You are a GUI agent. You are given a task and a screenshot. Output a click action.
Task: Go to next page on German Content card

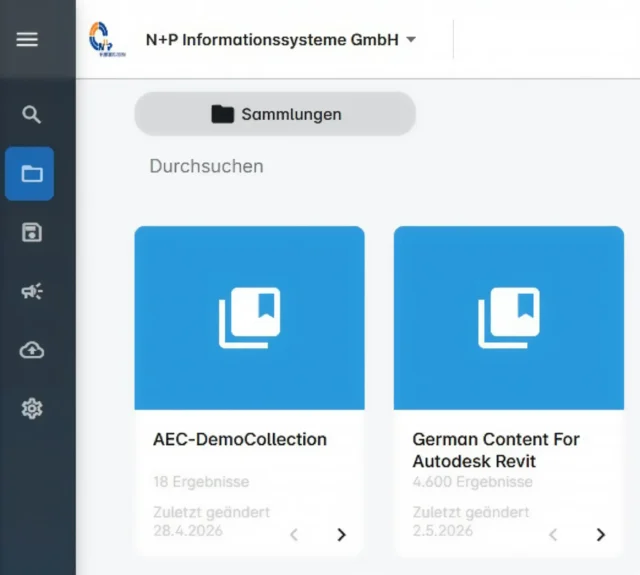[601, 534]
